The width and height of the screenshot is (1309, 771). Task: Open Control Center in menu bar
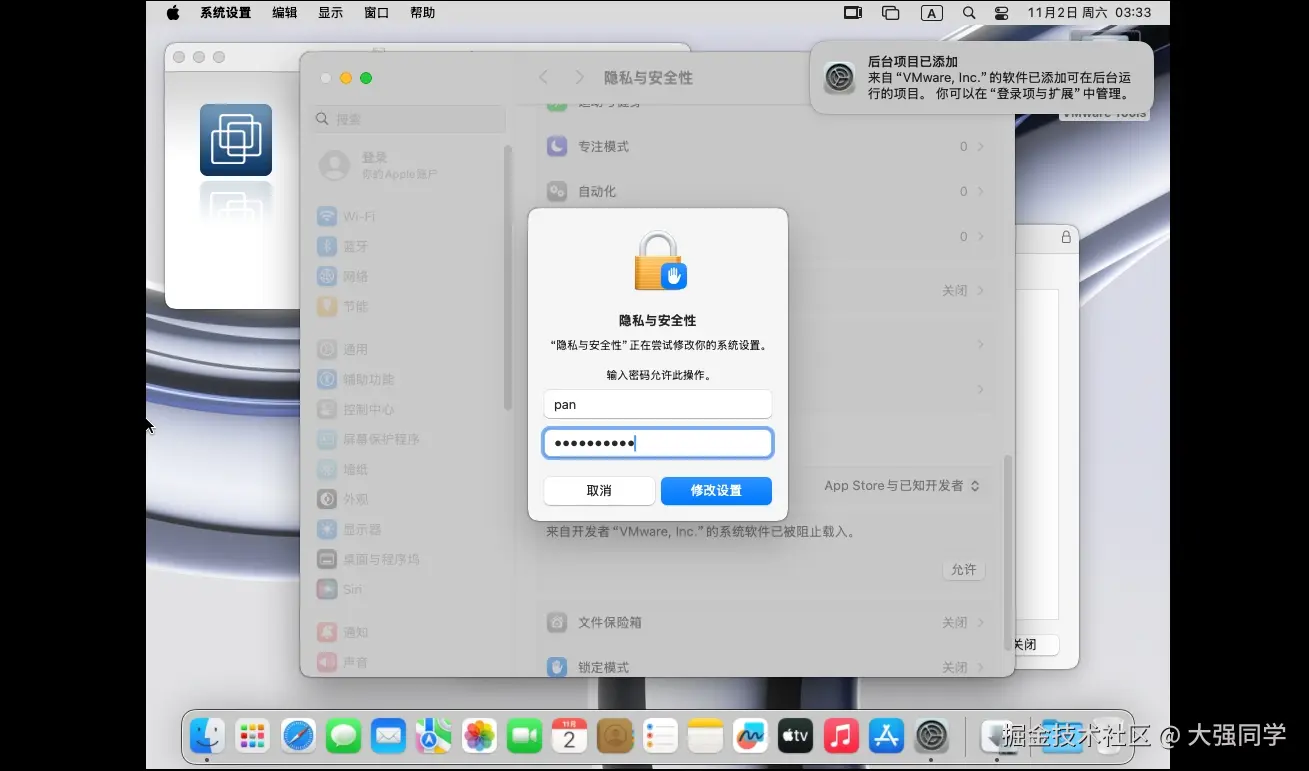(1002, 13)
